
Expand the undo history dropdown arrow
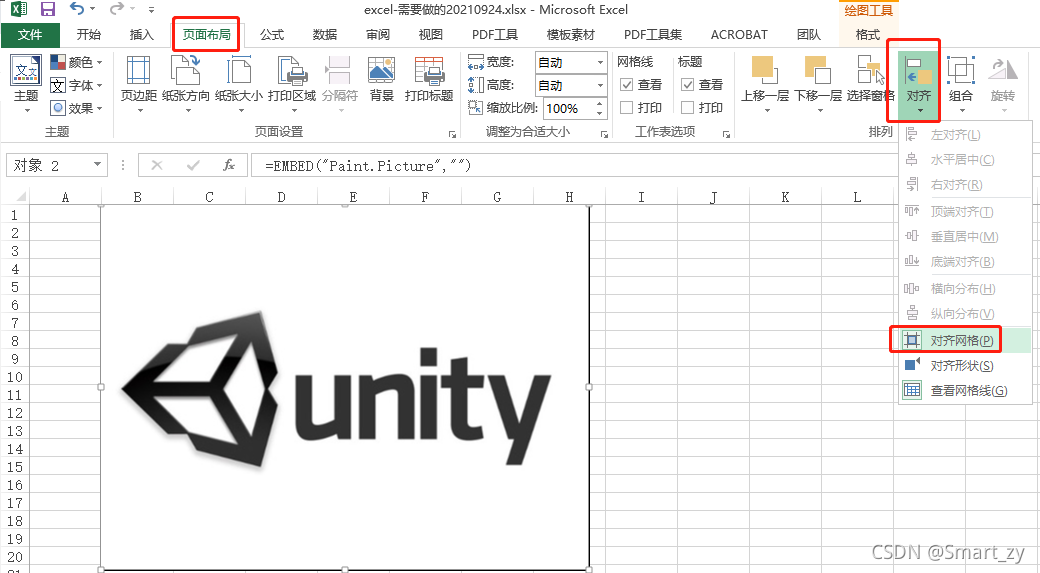(92, 9)
